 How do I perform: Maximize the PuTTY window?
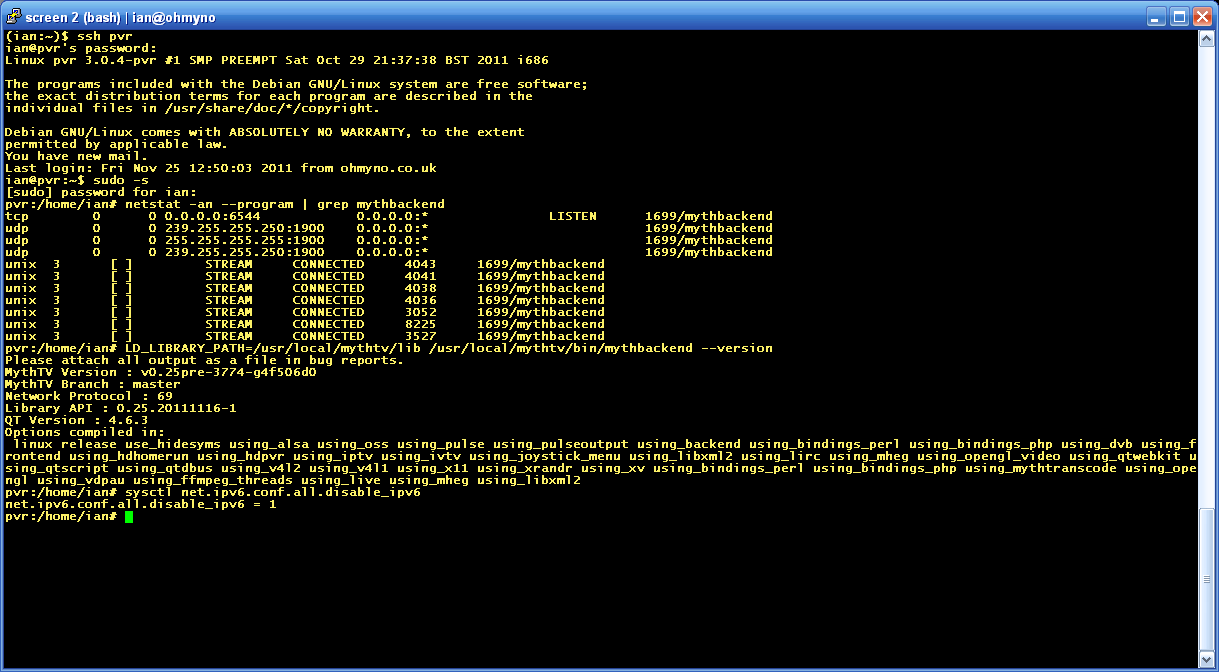tap(1178, 16)
